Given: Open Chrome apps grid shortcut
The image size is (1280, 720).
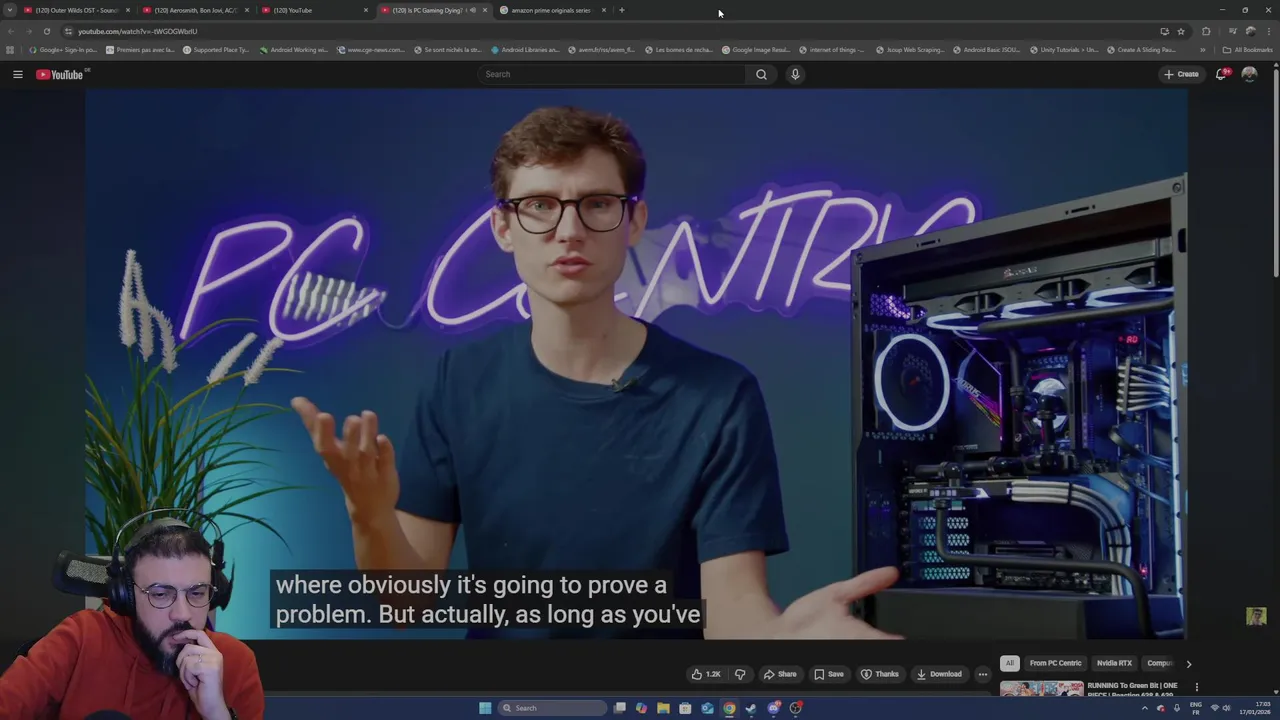Looking at the screenshot, I should pyautogui.click(x=10, y=49).
